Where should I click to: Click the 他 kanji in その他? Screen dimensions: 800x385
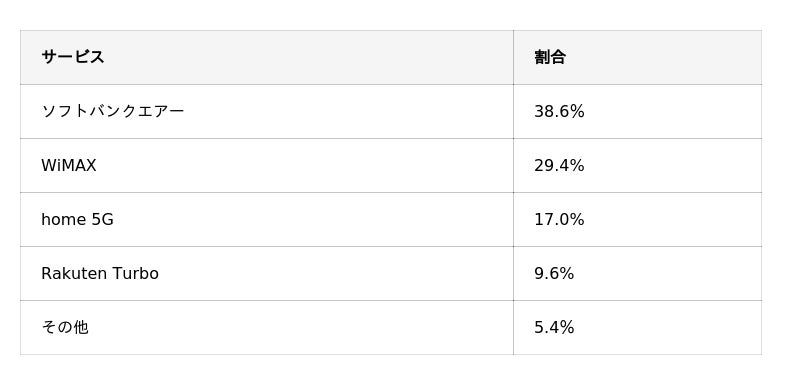81,327
